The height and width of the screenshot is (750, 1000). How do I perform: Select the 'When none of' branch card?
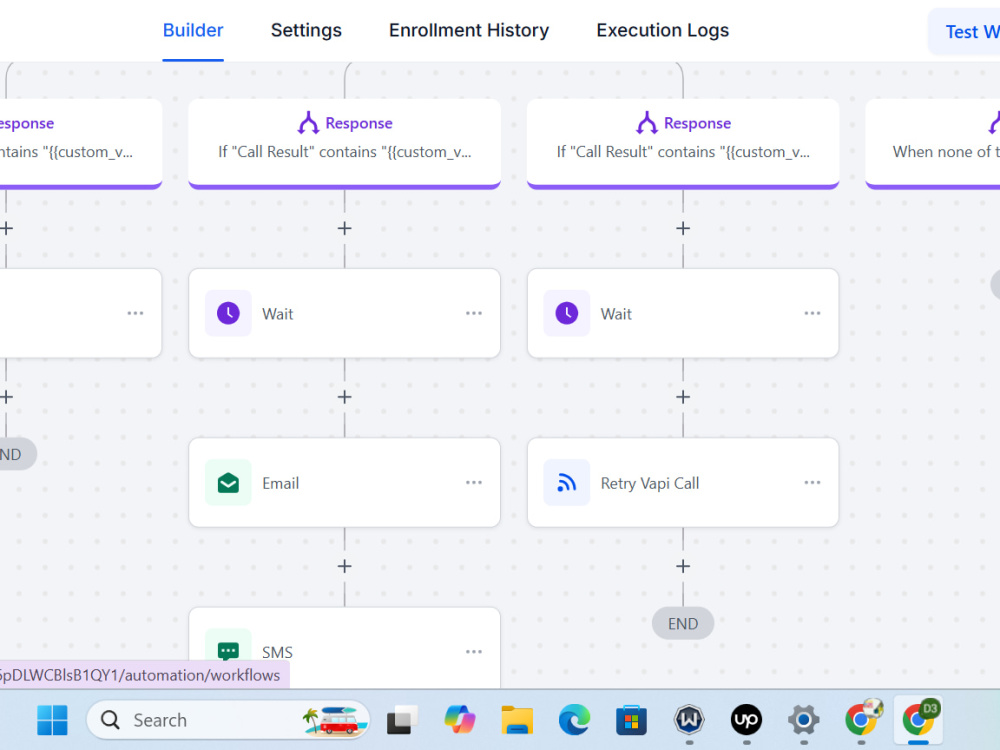tap(933, 143)
